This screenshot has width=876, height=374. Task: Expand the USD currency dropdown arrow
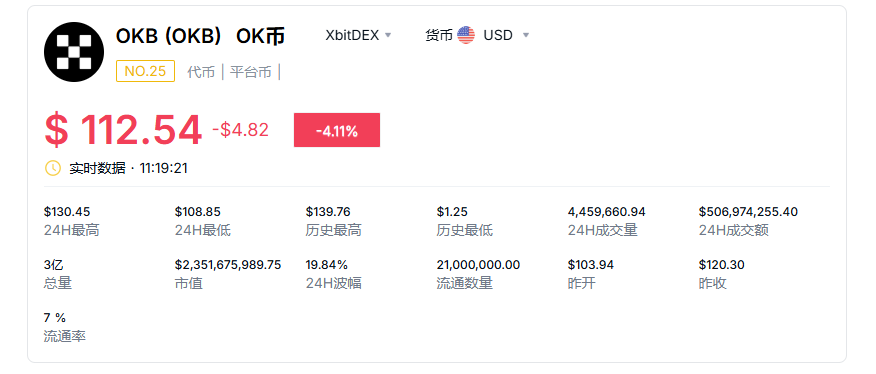click(525, 35)
